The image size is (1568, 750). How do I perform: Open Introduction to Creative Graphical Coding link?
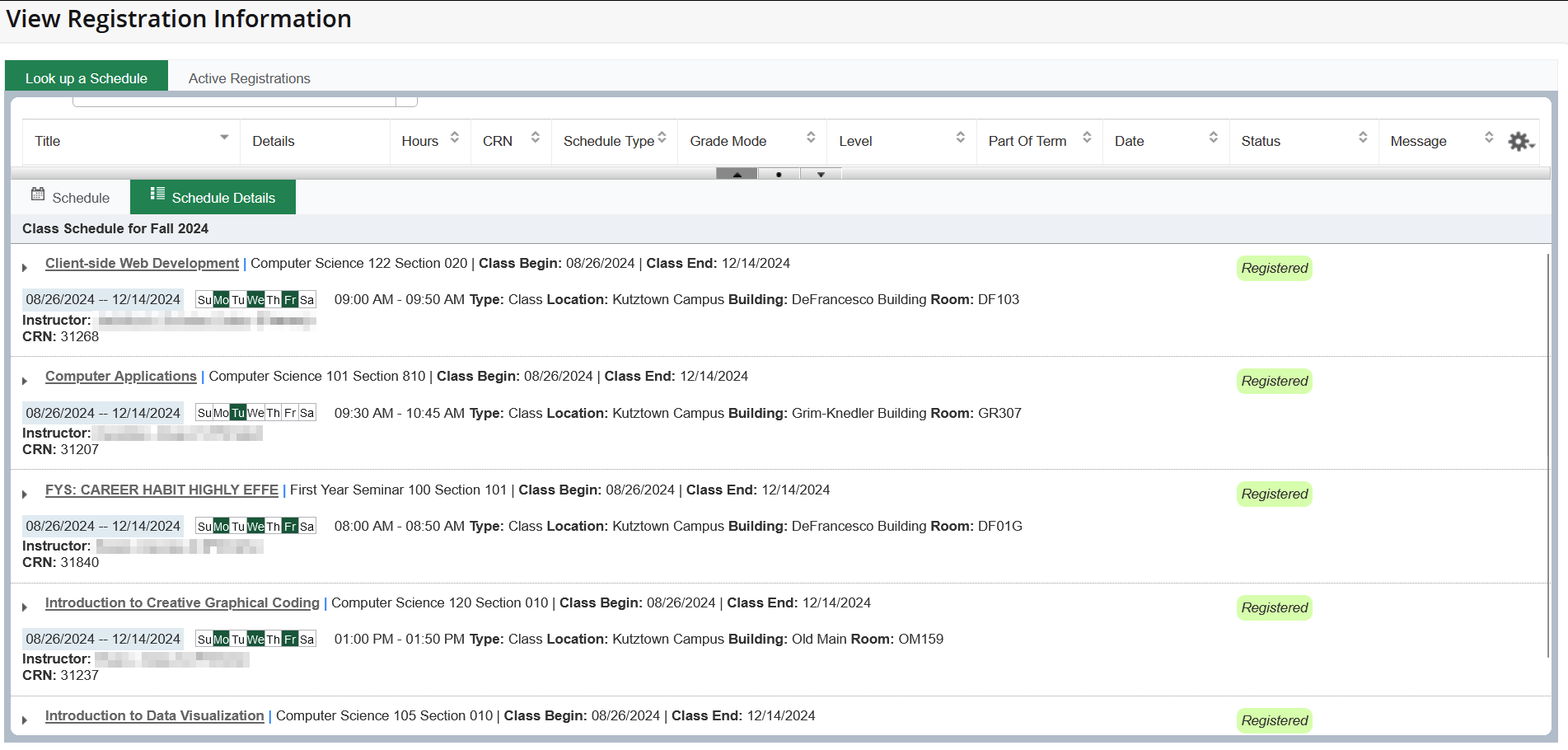click(182, 602)
